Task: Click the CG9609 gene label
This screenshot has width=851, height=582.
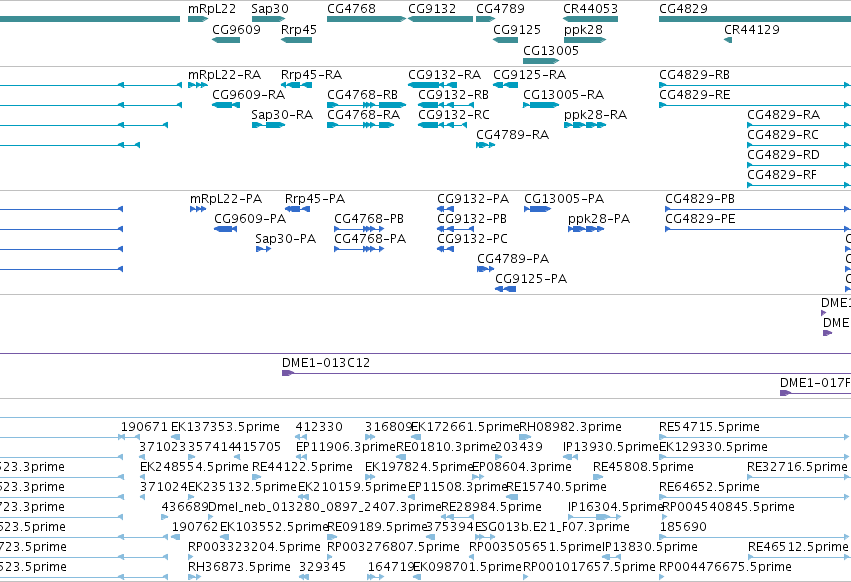Action: pyautogui.click(x=236, y=29)
